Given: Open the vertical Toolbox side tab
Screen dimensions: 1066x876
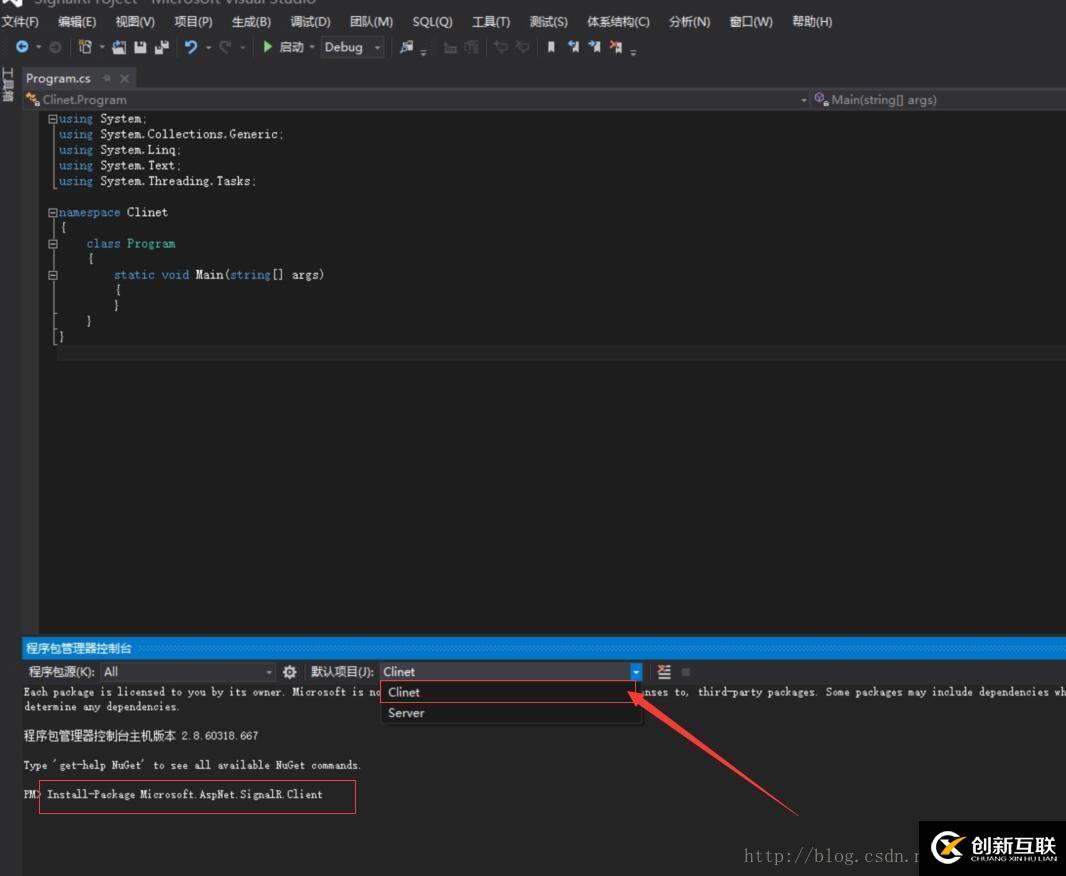Looking at the screenshot, I should tap(8, 84).
